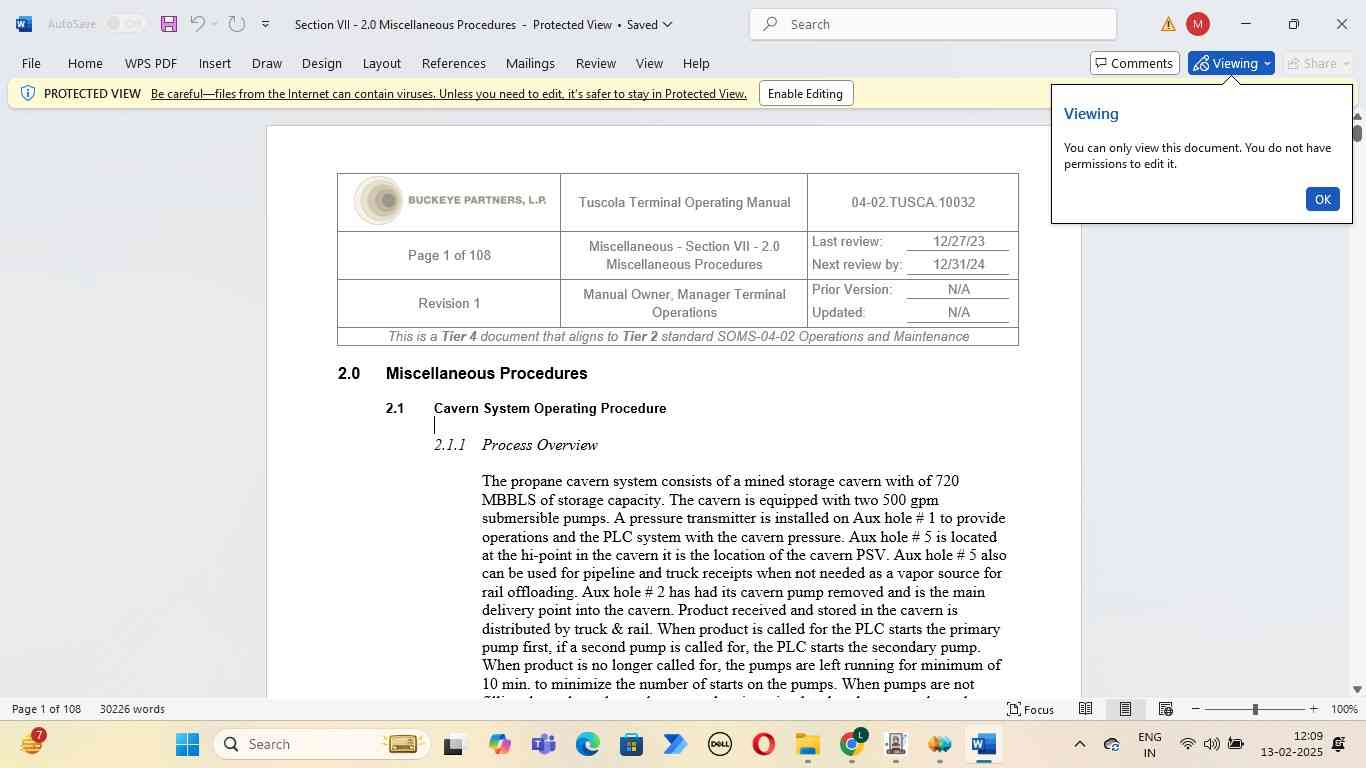Click the scrollbar down arrow
Viewport: 1366px width, 768px height.
[1357, 689]
